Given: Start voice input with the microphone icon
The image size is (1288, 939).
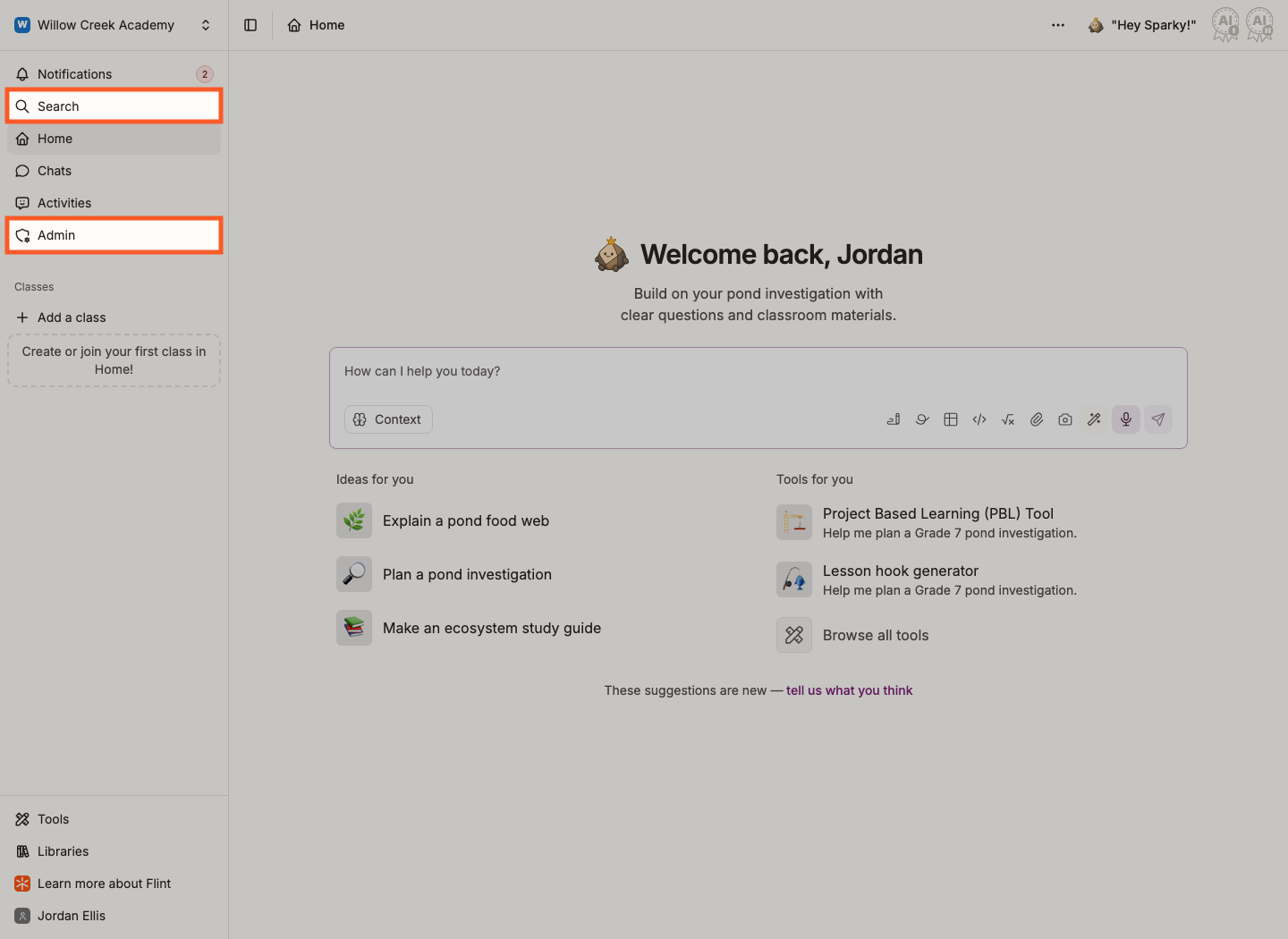Looking at the screenshot, I should [x=1126, y=419].
